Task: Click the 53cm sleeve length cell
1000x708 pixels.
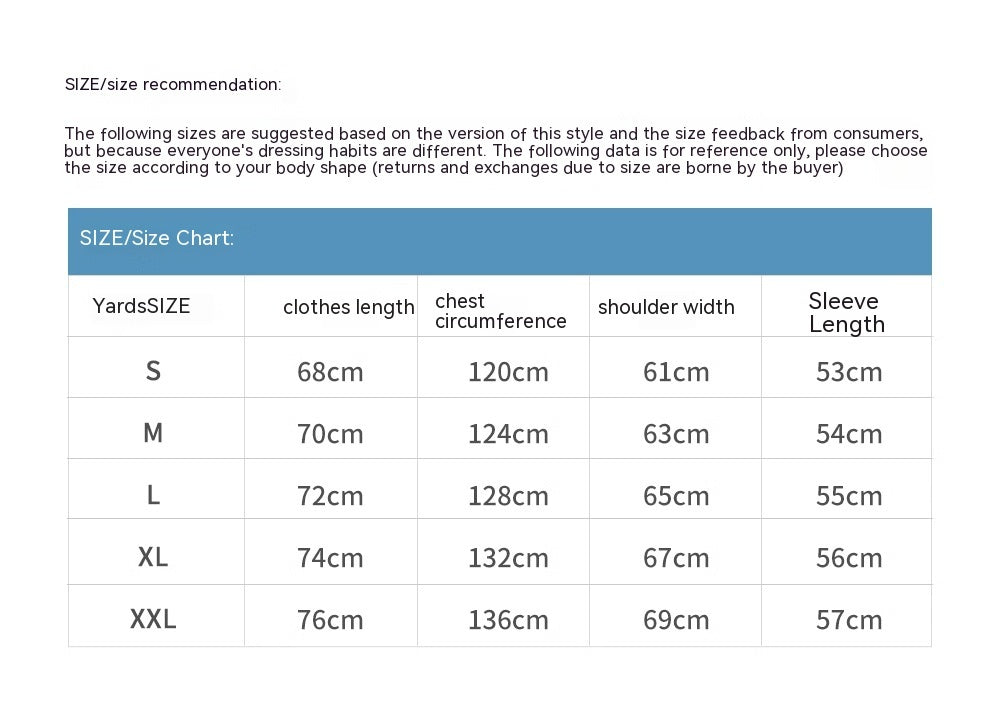Action: tap(849, 372)
